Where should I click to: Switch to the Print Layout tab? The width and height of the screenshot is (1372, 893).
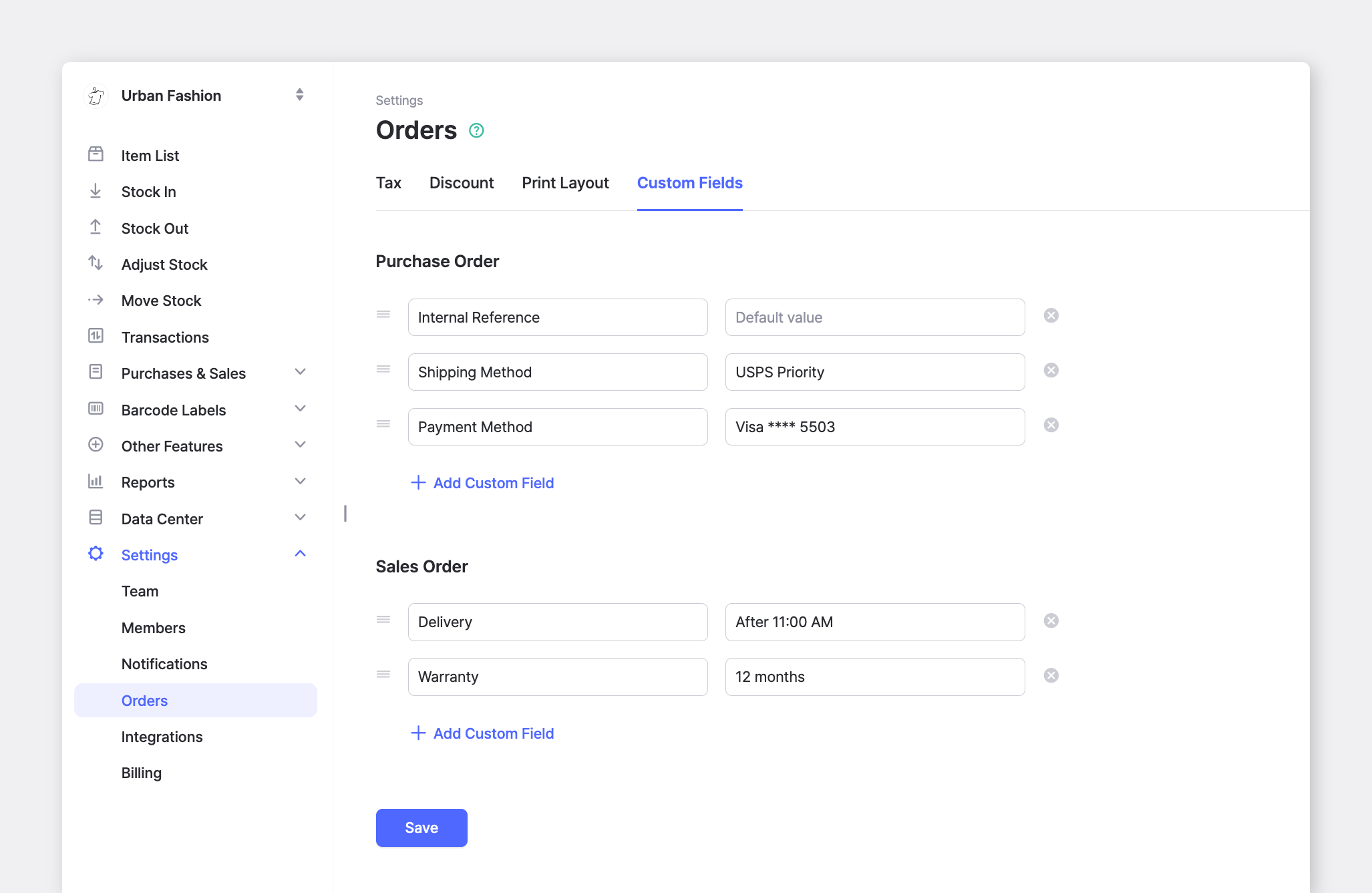pos(565,183)
